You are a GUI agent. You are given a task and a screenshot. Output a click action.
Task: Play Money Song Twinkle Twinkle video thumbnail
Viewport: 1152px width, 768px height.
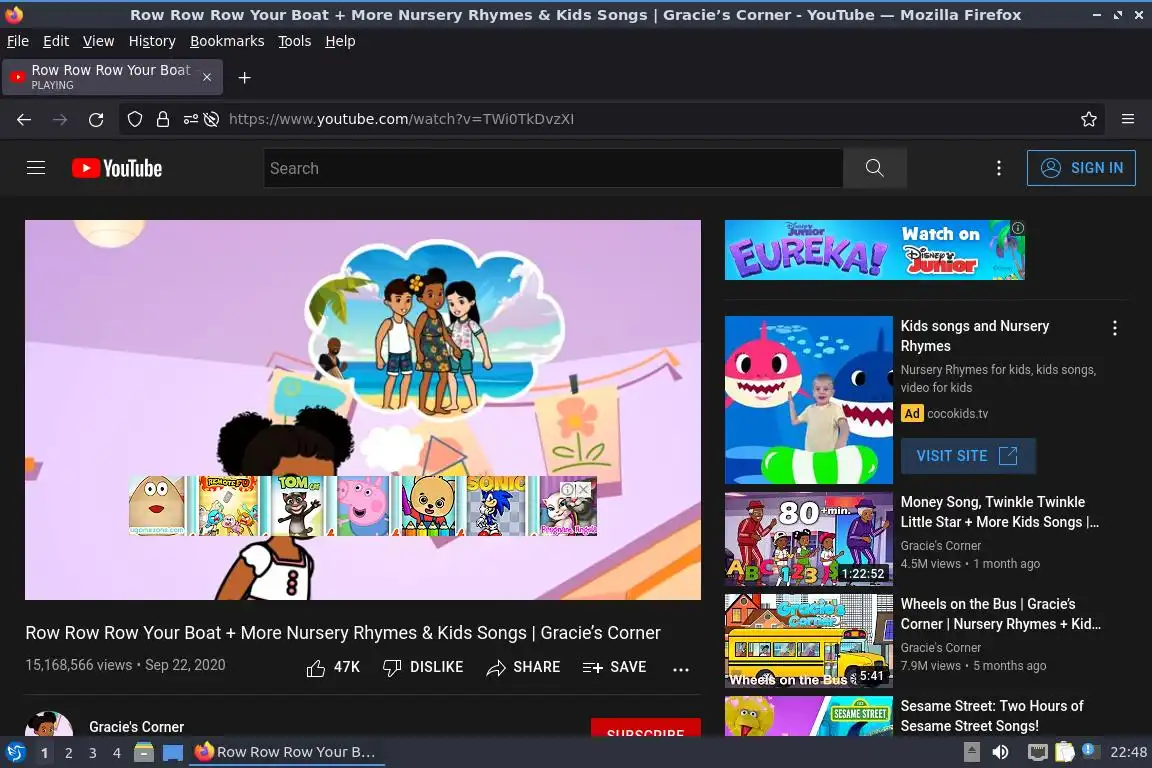point(808,539)
